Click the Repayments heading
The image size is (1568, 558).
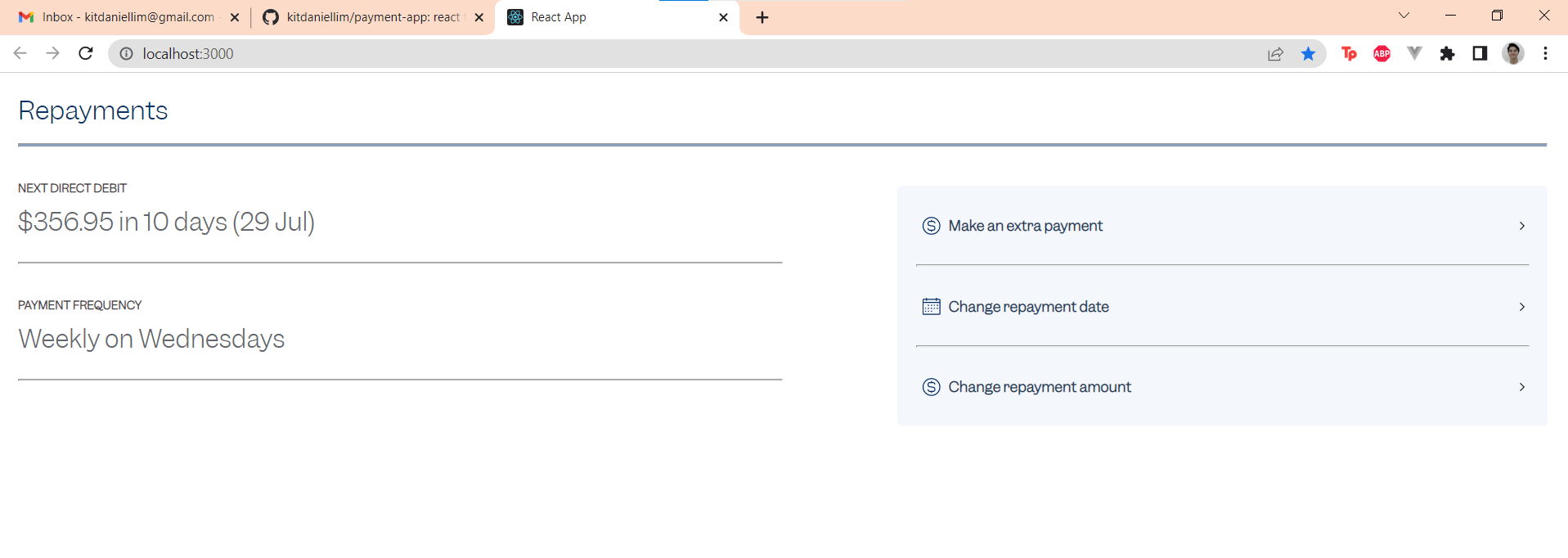pyautogui.click(x=93, y=110)
